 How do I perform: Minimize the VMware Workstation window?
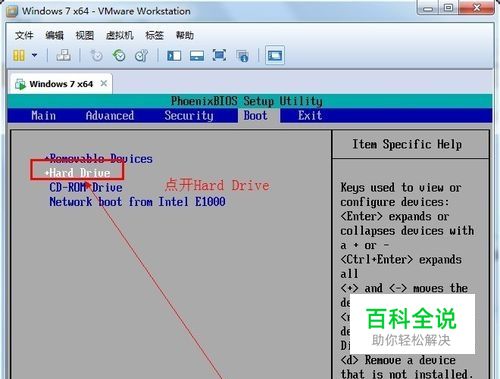(x=428, y=8)
